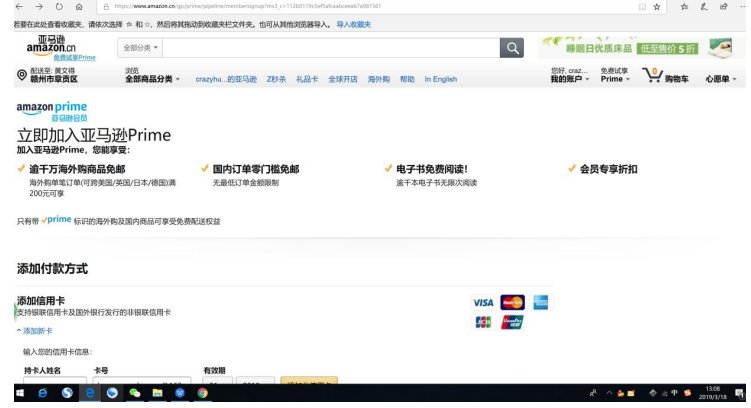Show hidden system tray icons

click(x=609, y=393)
